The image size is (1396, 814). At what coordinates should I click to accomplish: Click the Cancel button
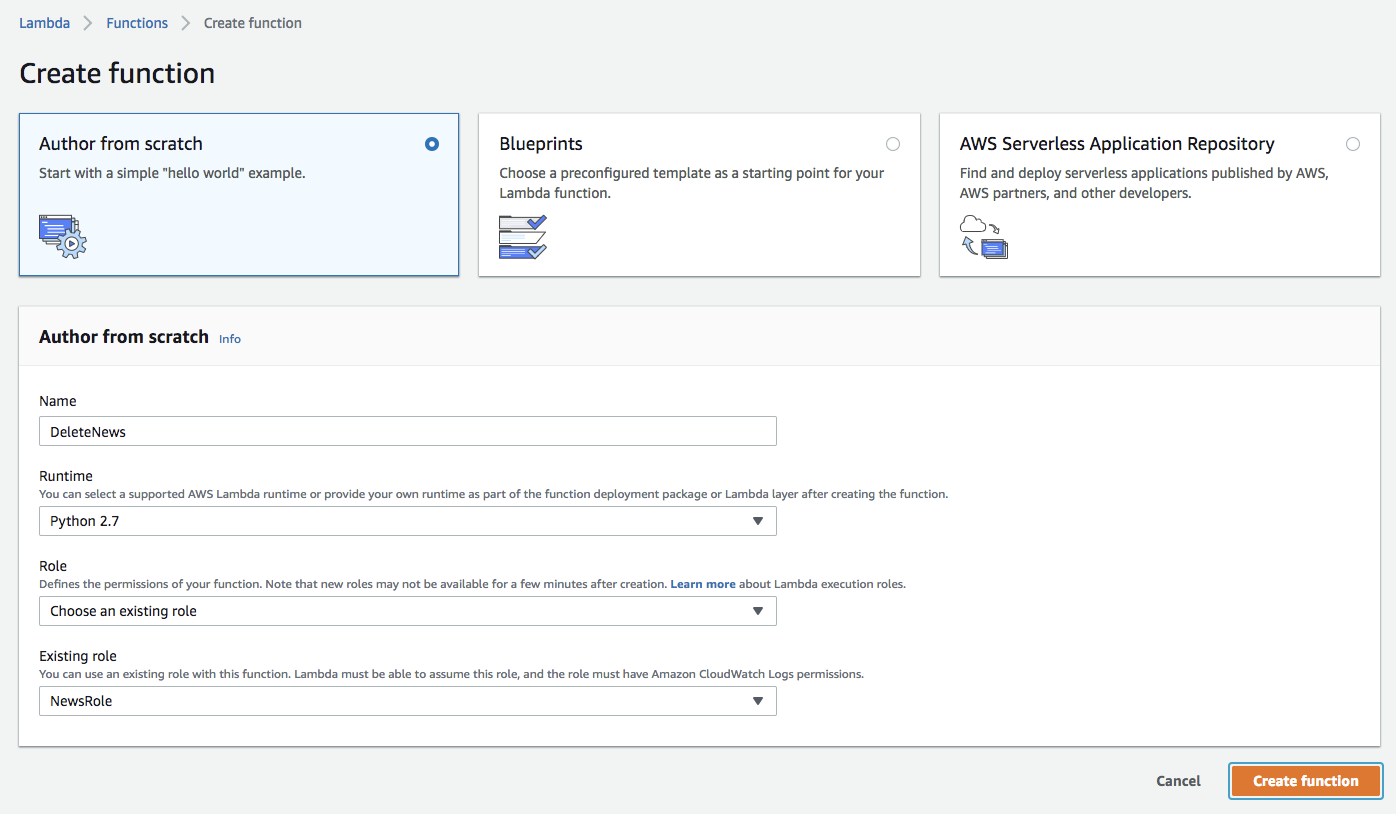1179,781
